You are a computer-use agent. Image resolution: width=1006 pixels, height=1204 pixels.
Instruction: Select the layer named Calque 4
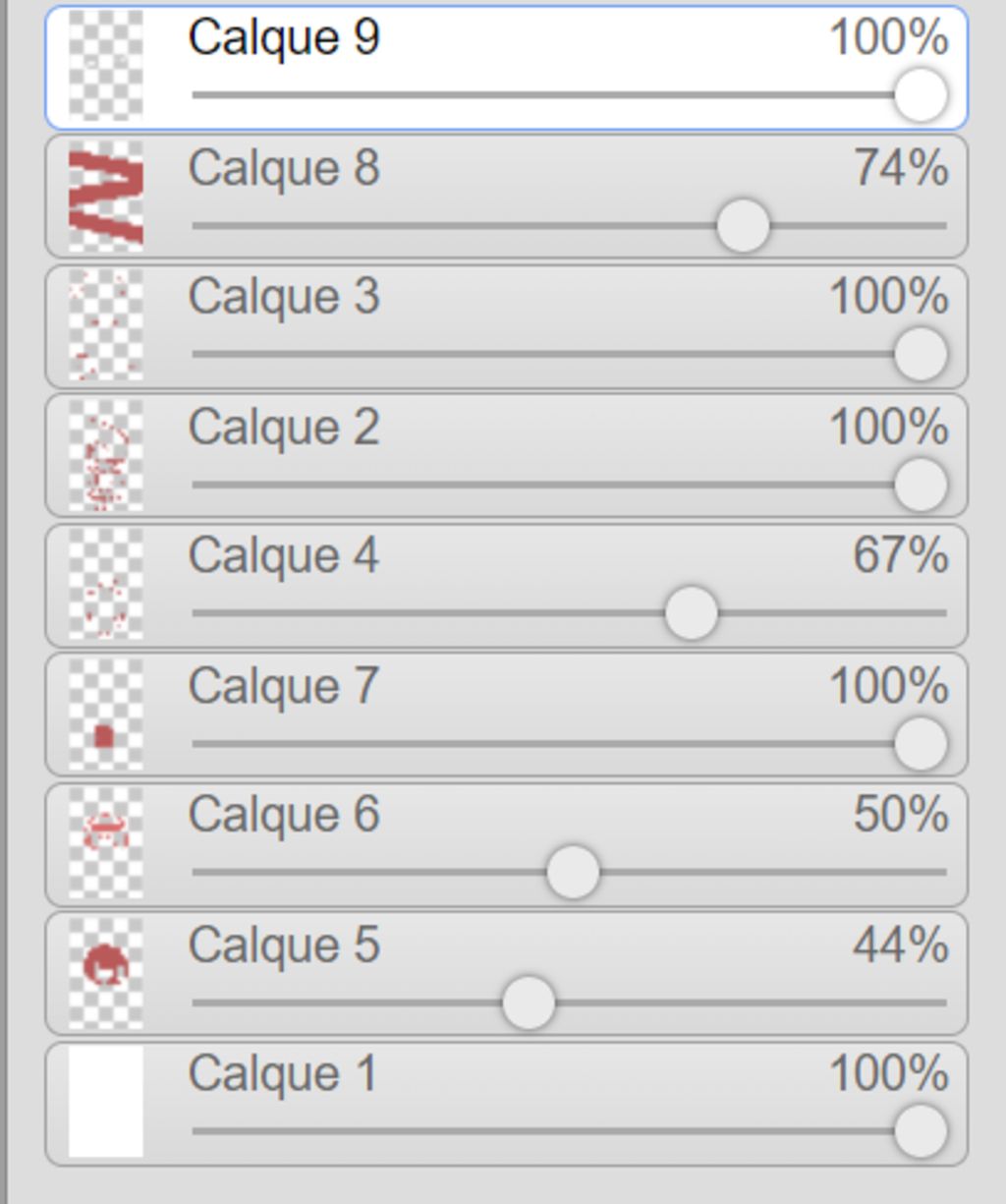[283, 556]
